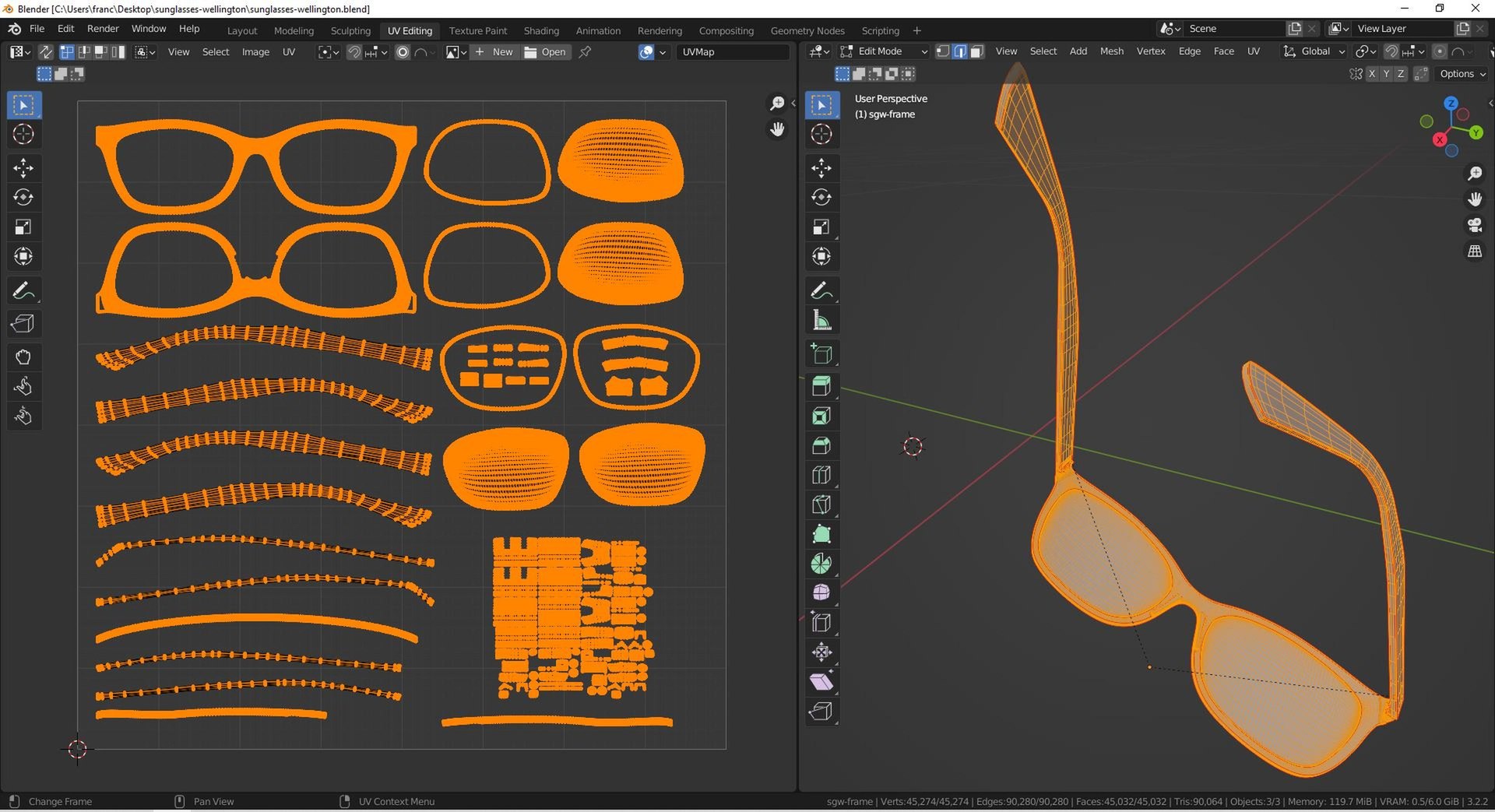Image resolution: width=1495 pixels, height=812 pixels.
Task: Pick the Rip Region tool in UV editor
Action: [23, 324]
